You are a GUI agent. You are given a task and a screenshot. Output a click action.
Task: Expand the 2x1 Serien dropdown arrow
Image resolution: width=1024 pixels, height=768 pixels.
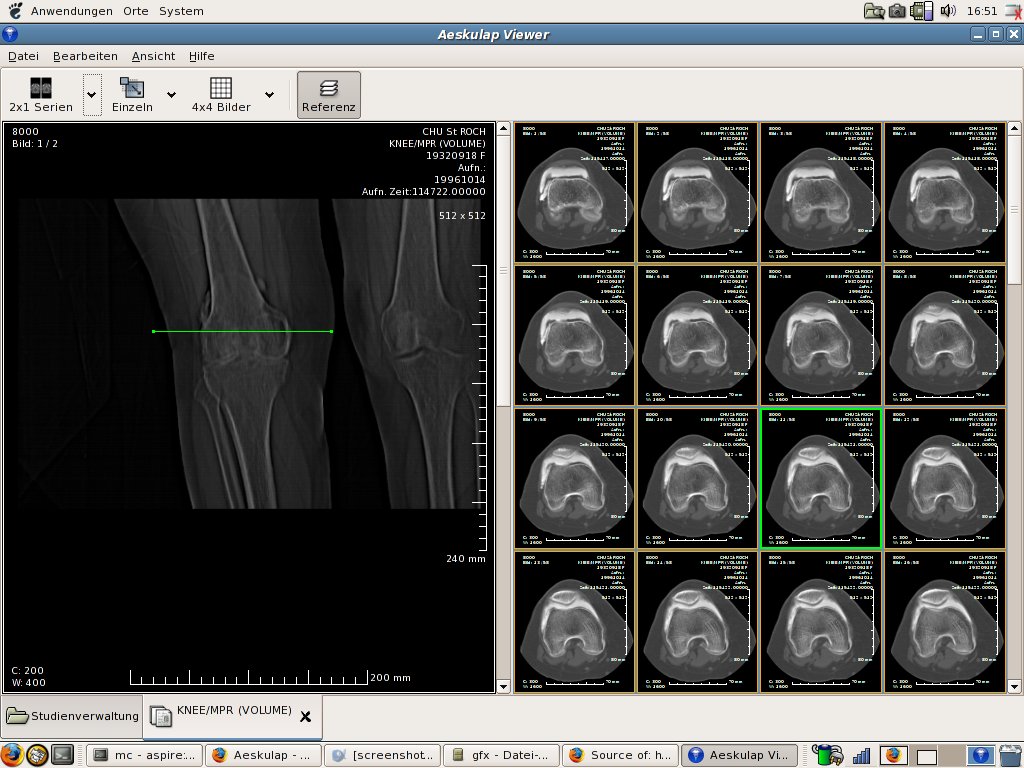[92, 95]
